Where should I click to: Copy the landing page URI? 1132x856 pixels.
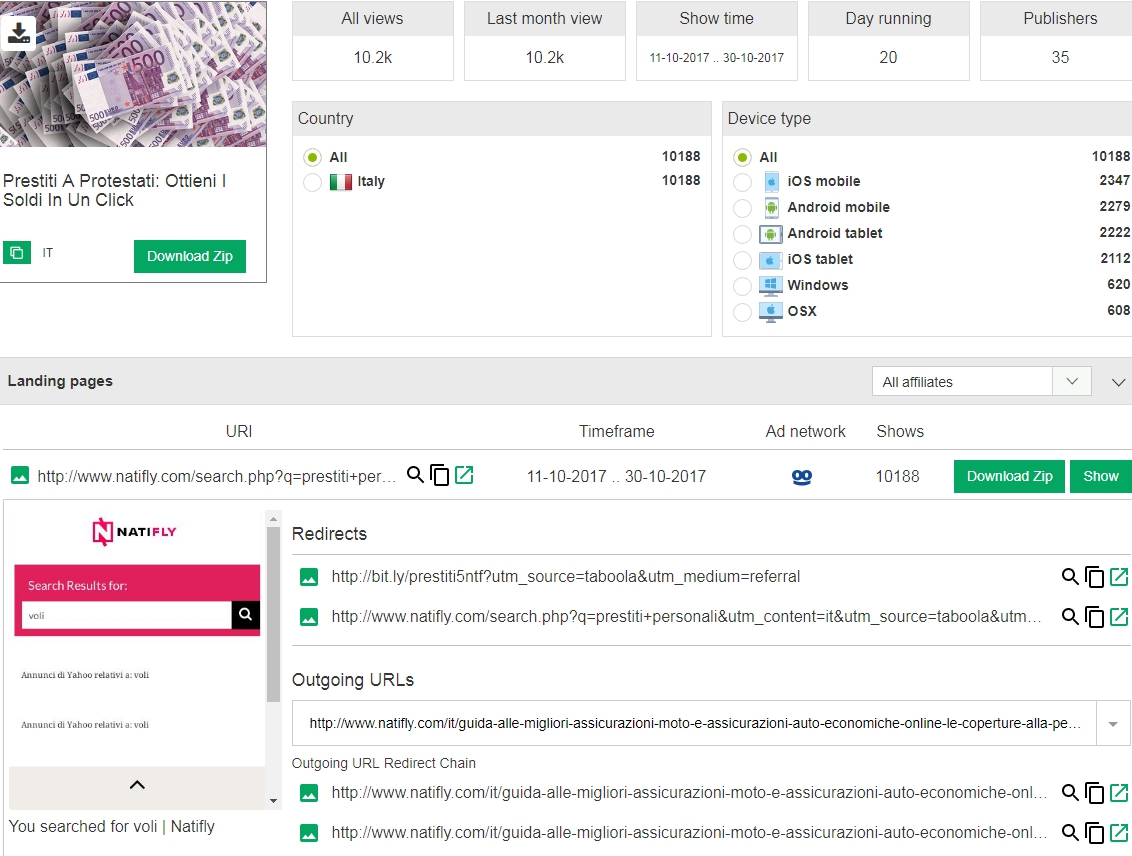pyautogui.click(x=440, y=475)
